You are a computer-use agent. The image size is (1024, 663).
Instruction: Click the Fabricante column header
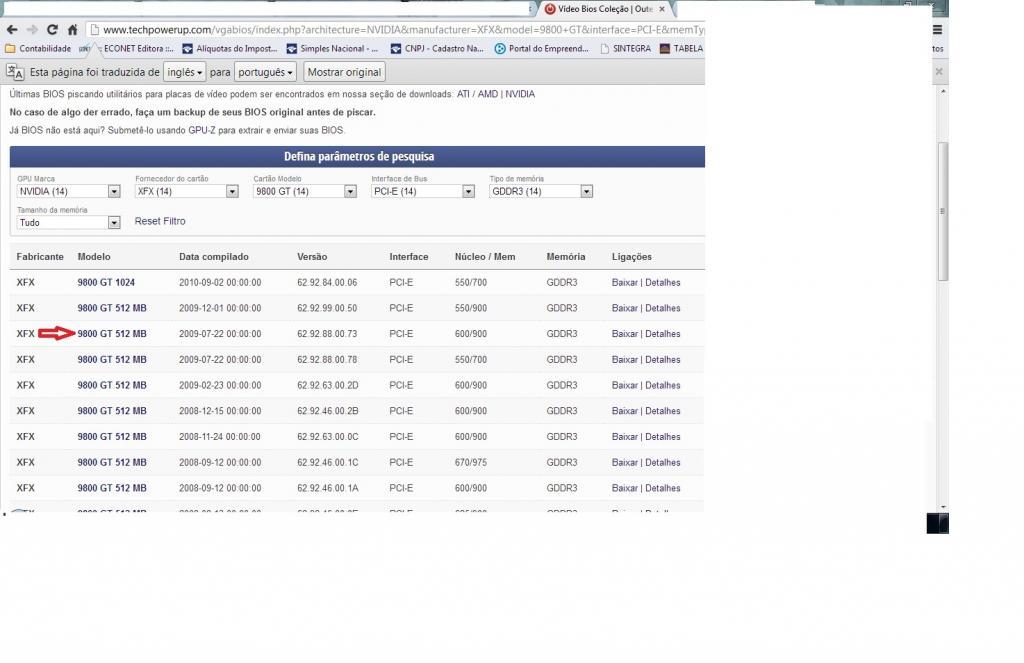pyautogui.click(x=40, y=257)
